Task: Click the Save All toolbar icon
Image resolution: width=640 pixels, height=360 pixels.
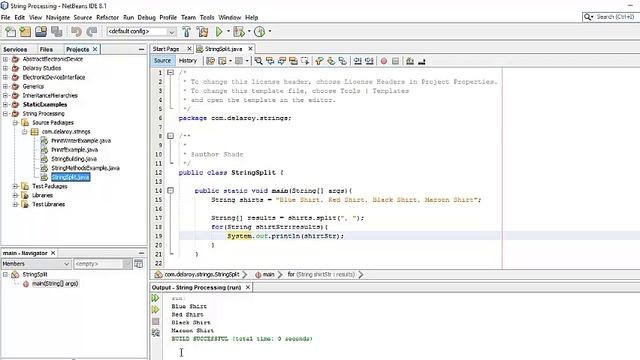Action: click(56, 31)
